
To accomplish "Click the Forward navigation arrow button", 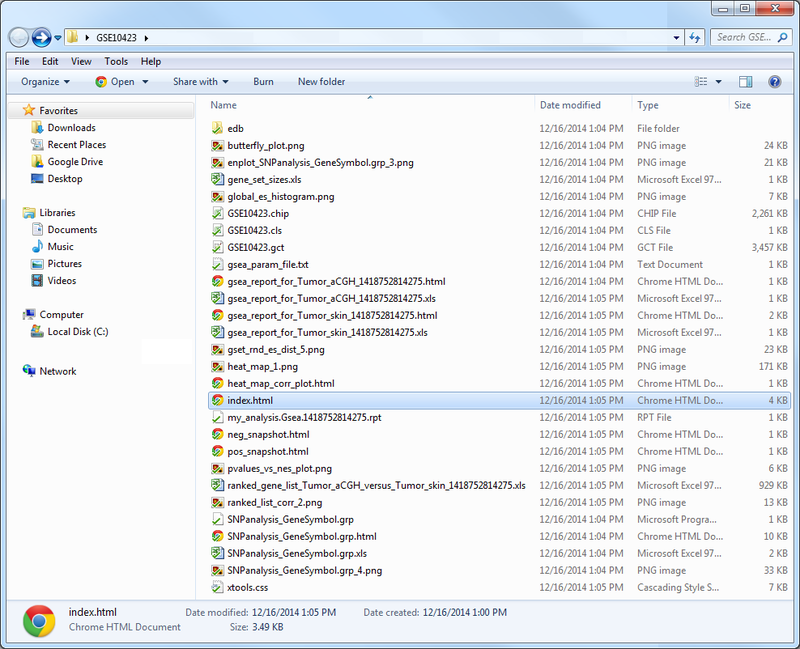I will [x=41, y=37].
